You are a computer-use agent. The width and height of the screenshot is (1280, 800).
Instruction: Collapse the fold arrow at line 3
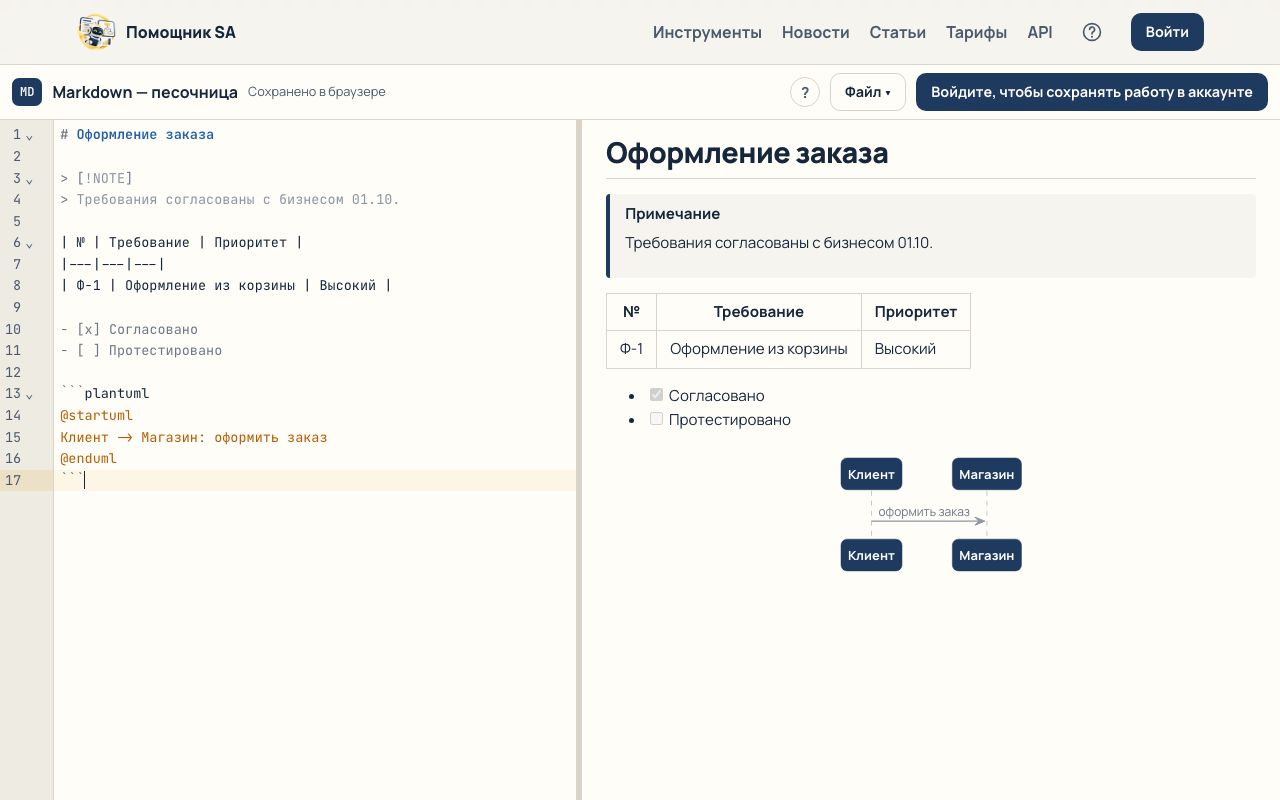29,180
